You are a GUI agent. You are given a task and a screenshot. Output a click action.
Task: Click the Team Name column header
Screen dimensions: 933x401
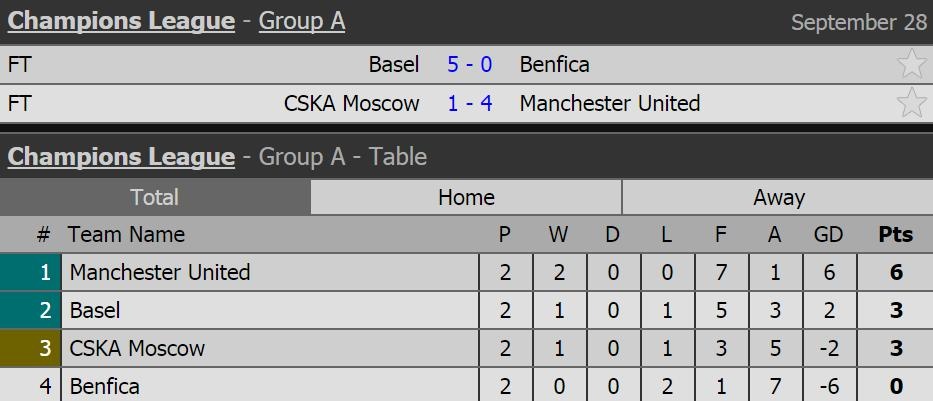click(x=126, y=235)
